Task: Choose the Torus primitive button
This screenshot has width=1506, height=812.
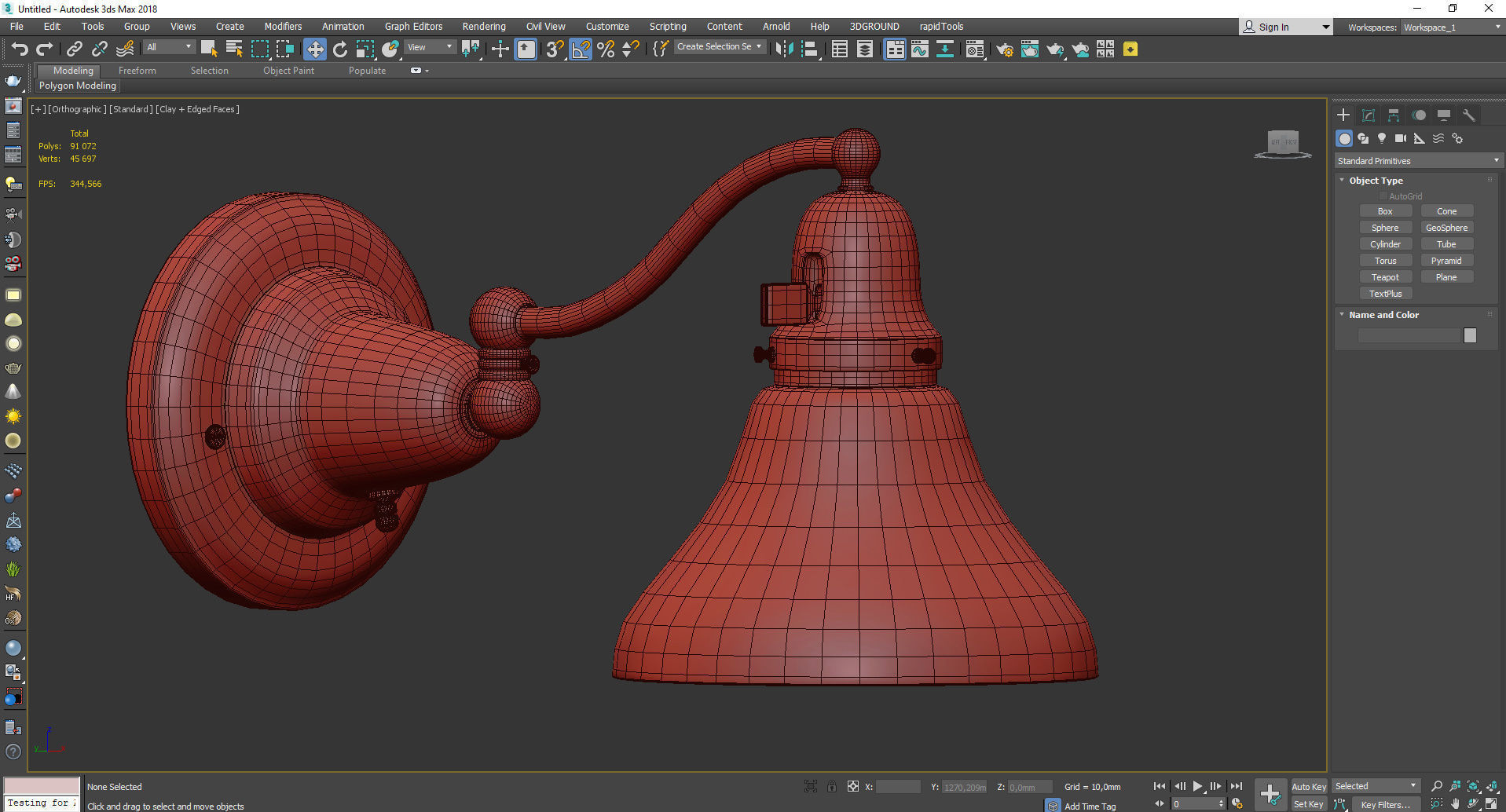Action: 1385,261
